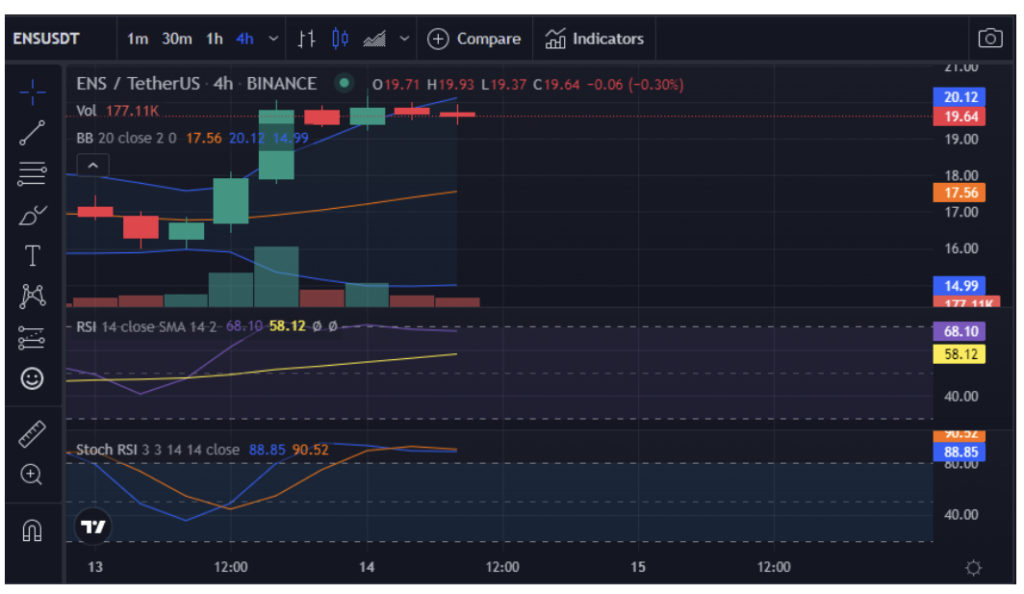Open the Indicators menu
Image resolution: width=1024 pixels, height=594 pixels.
click(x=594, y=39)
